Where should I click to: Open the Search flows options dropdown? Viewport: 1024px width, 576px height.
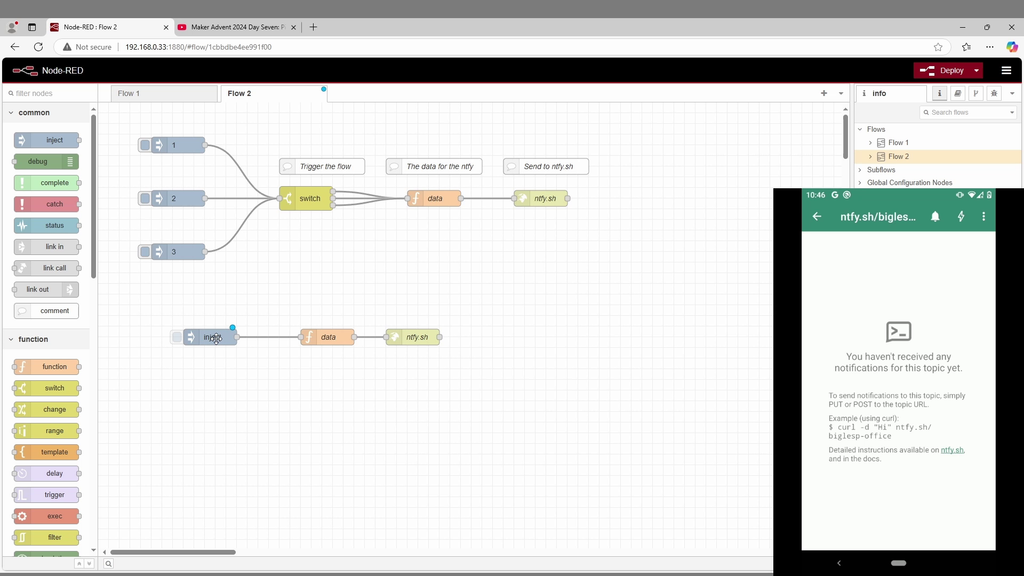(x=1012, y=113)
